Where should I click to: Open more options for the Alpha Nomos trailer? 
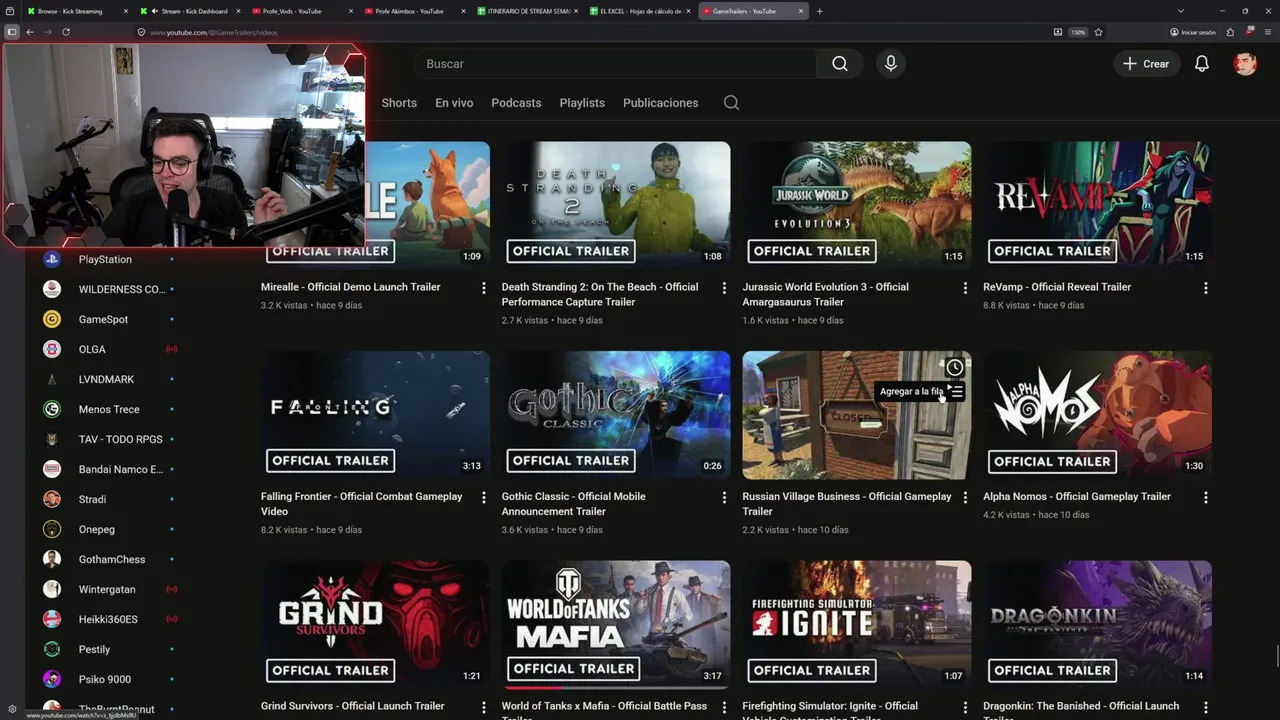1206,497
